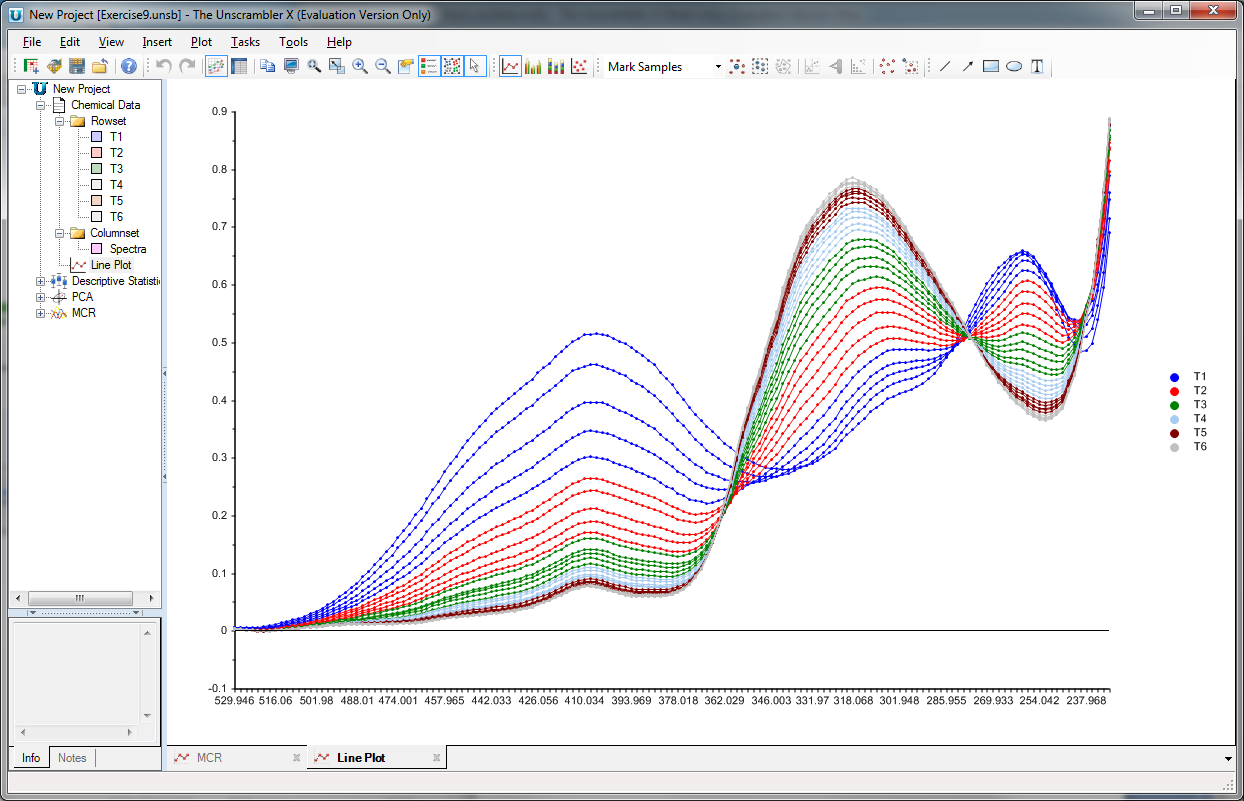The width and height of the screenshot is (1244, 801).
Task: Toggle the plot legend display button
Action: (x=429, y=67)
